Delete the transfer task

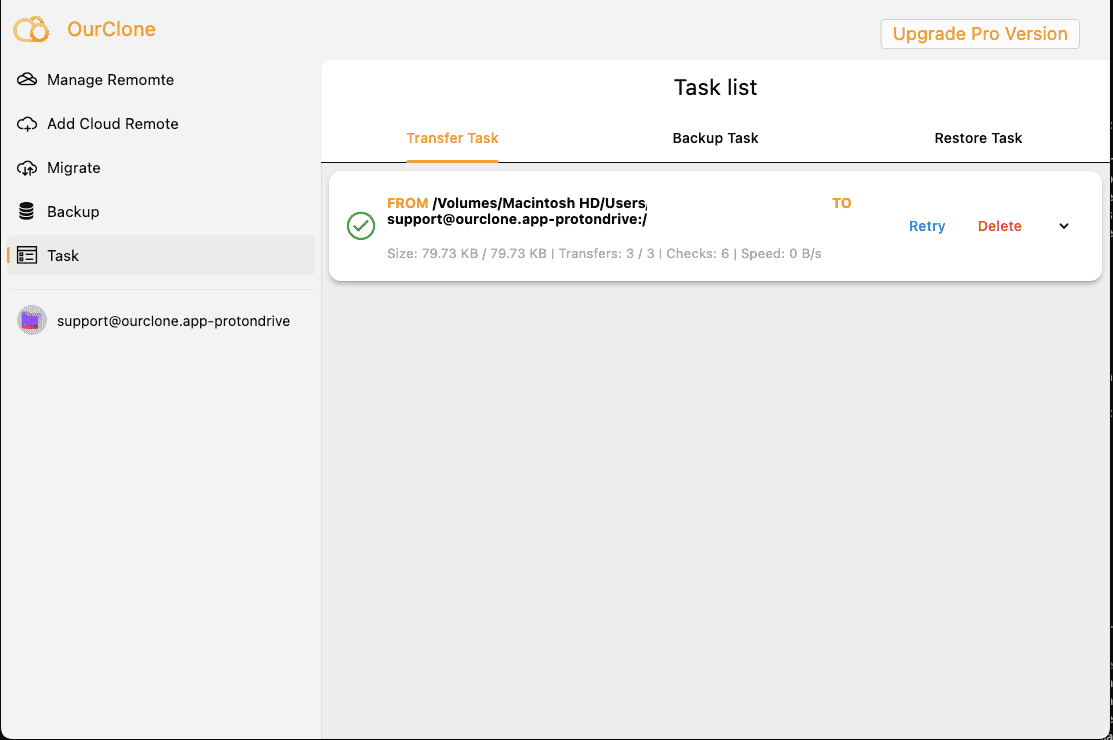[x=999, y=226]
